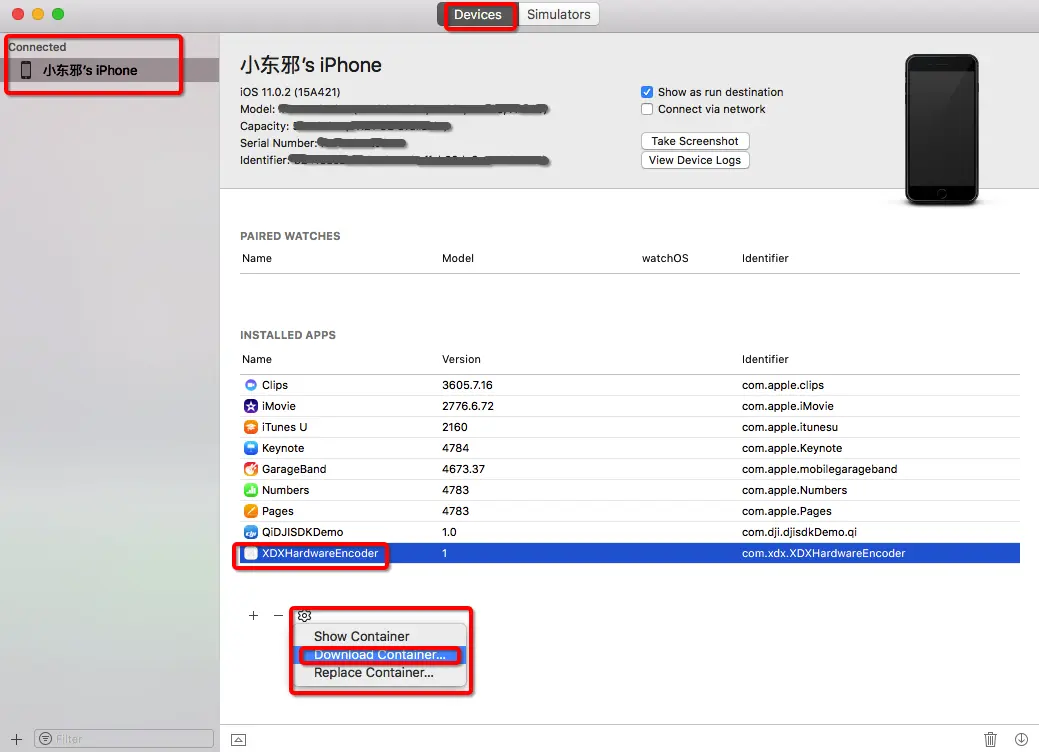Select the QiDJISDKDemo app name
The image size is (1039, 752).
pyautogui.click(x=302, y=532)
